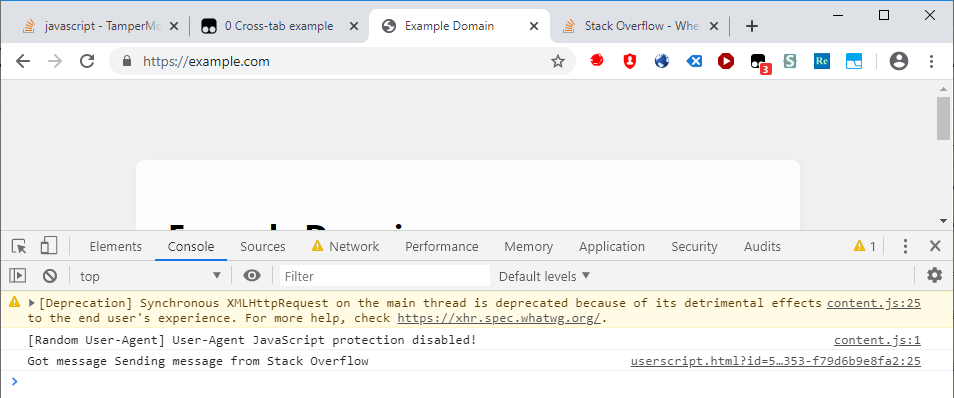Screen dimensions: 954x398
Task: Bookmark this page with star icon
Action: click(557, 61)
